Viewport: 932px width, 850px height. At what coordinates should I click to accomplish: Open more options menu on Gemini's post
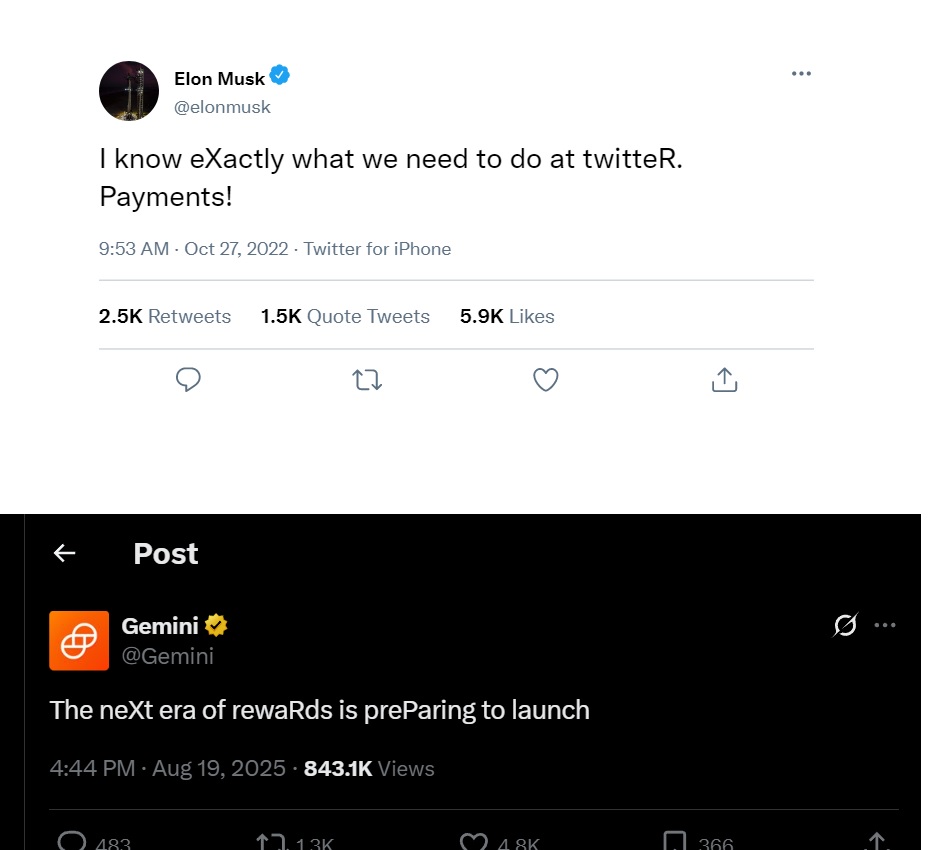[x=885, y=626]
